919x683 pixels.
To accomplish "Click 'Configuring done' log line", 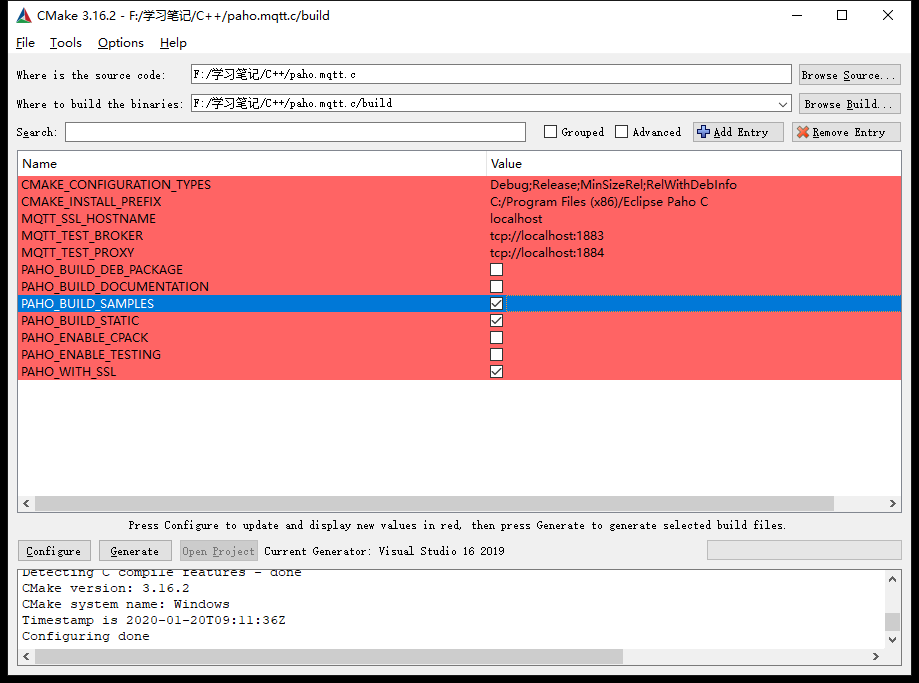I will tap(86, 636).
